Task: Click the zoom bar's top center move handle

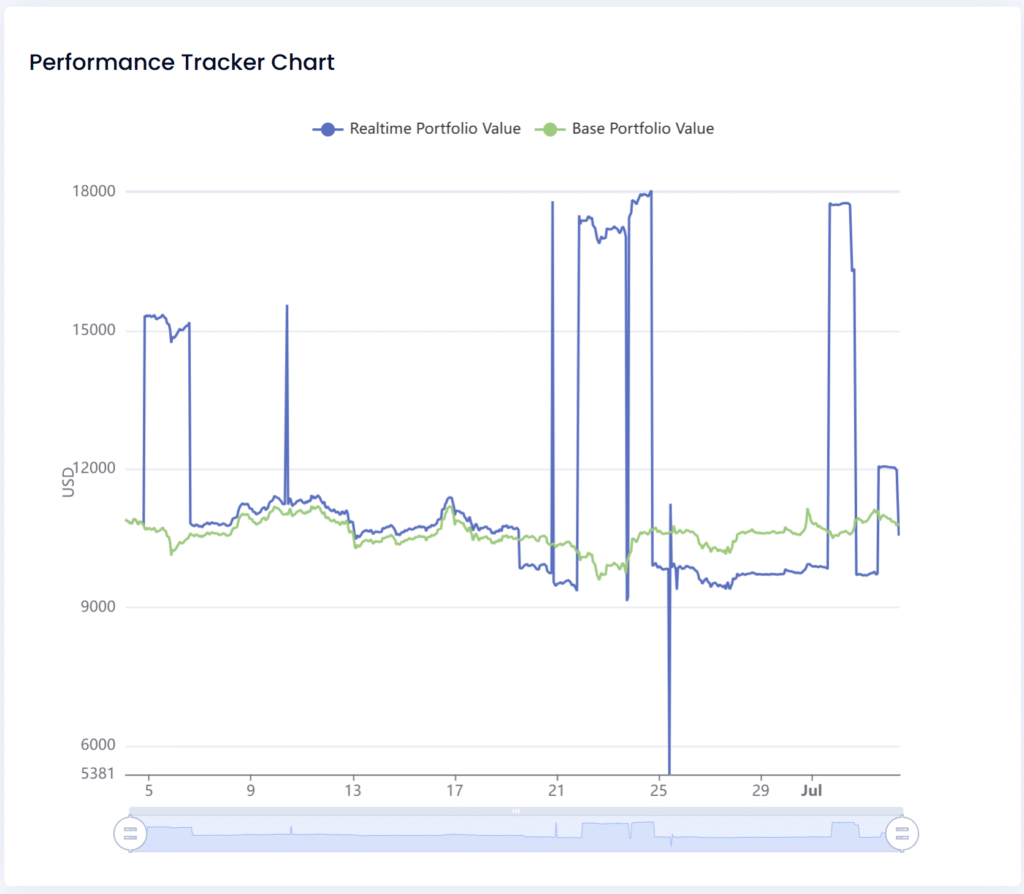Action: coord(516,811)
